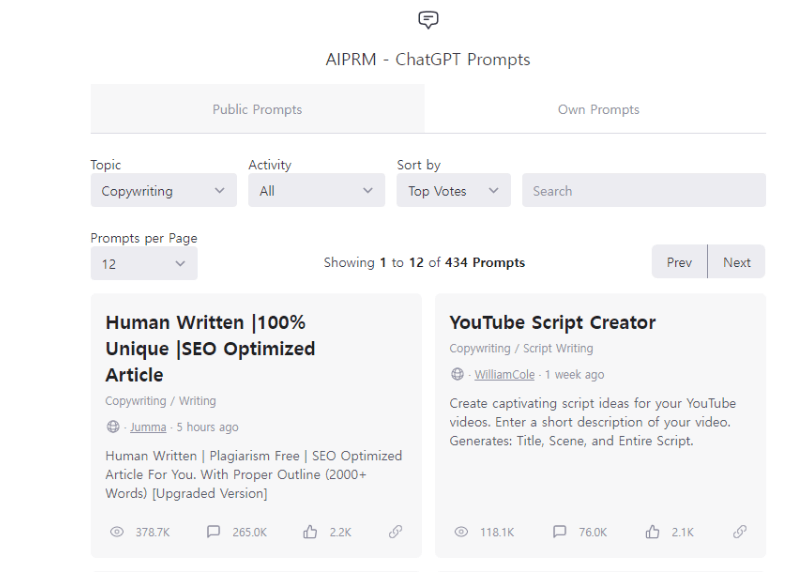Copy link of Human Written article prompt

396,531
